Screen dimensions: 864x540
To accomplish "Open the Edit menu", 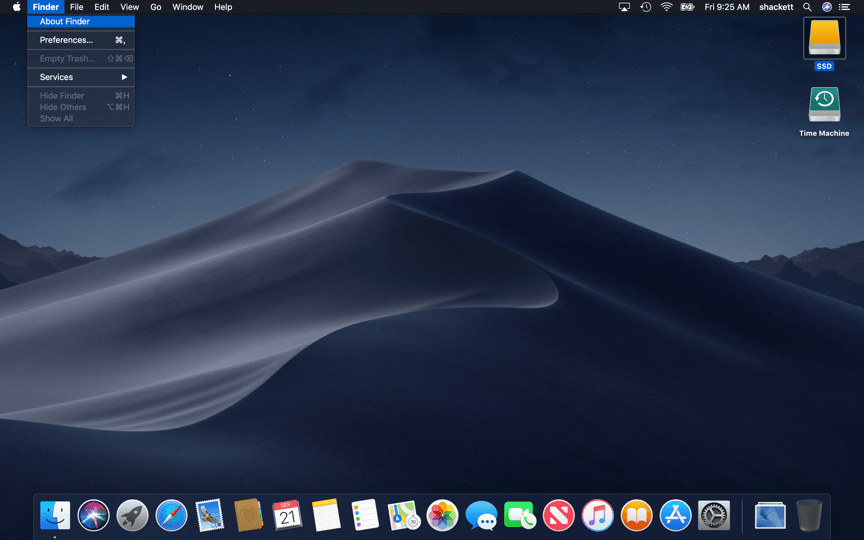I will 101,7.
